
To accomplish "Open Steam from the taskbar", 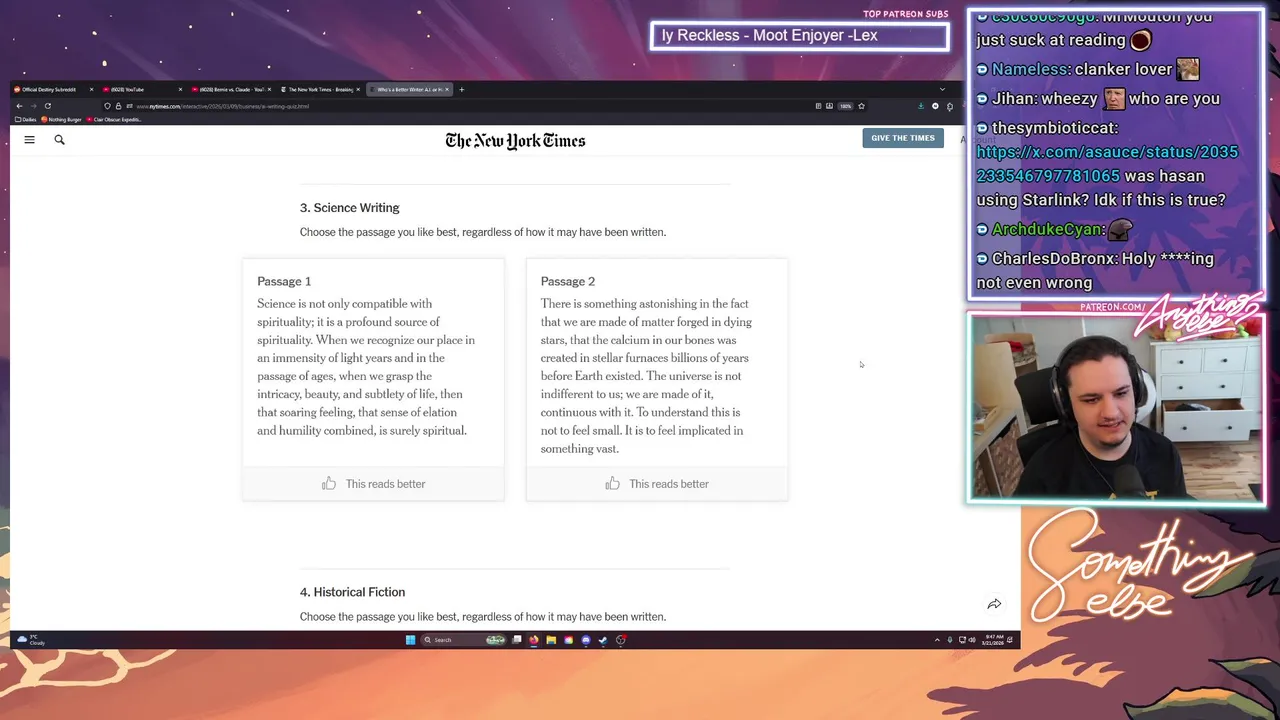I will click(603, 640).
